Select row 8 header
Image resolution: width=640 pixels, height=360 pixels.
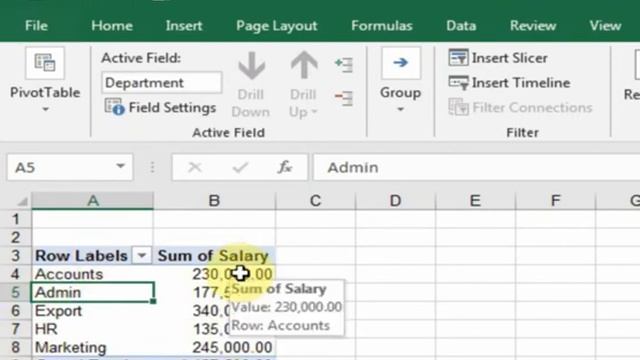(x=16, y=347)
